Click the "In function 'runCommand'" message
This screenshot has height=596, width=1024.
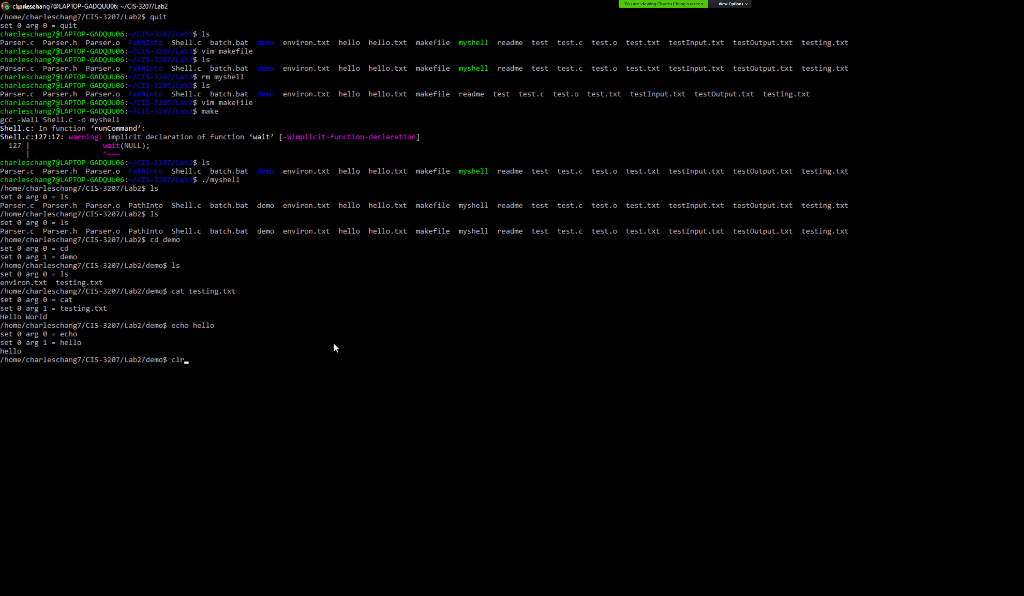point(92,129)
